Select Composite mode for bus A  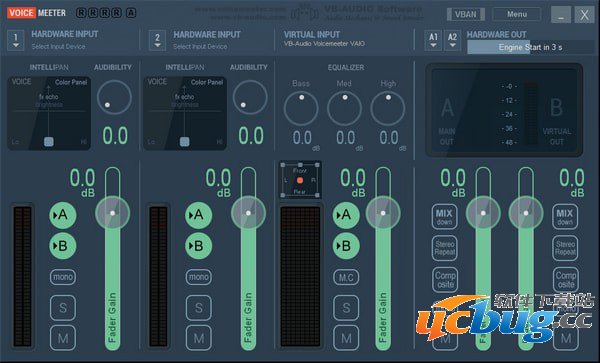coord(445,280)
